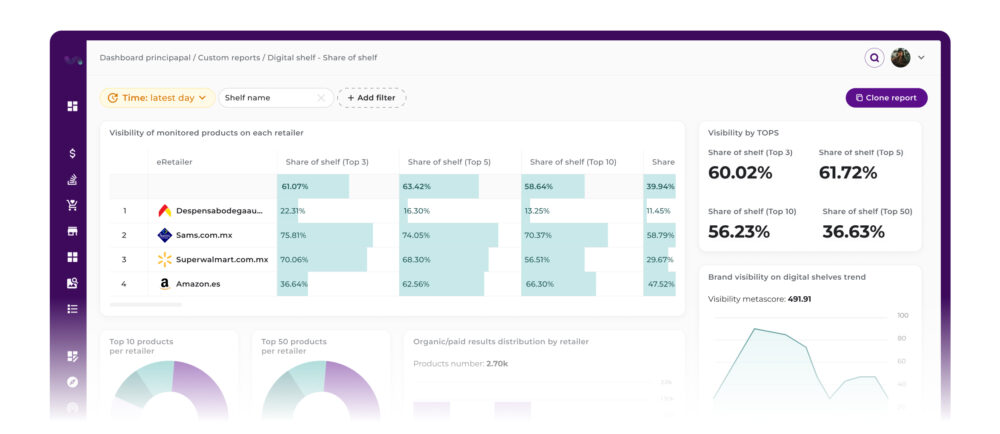
Task: Click the Walmart spark logo icon
Action: pos(165,259)
